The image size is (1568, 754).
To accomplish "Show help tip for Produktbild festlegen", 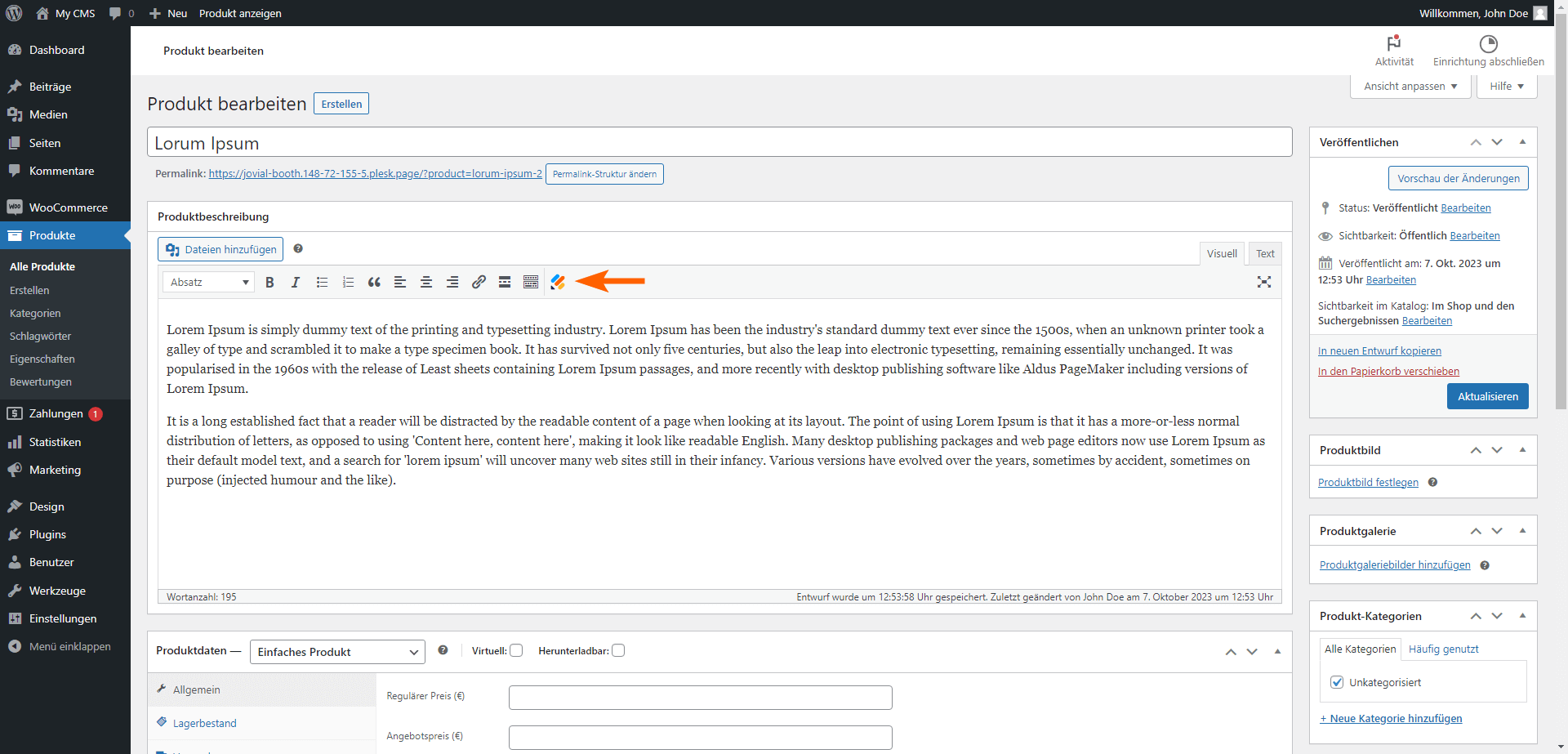I will [1432, 482].
